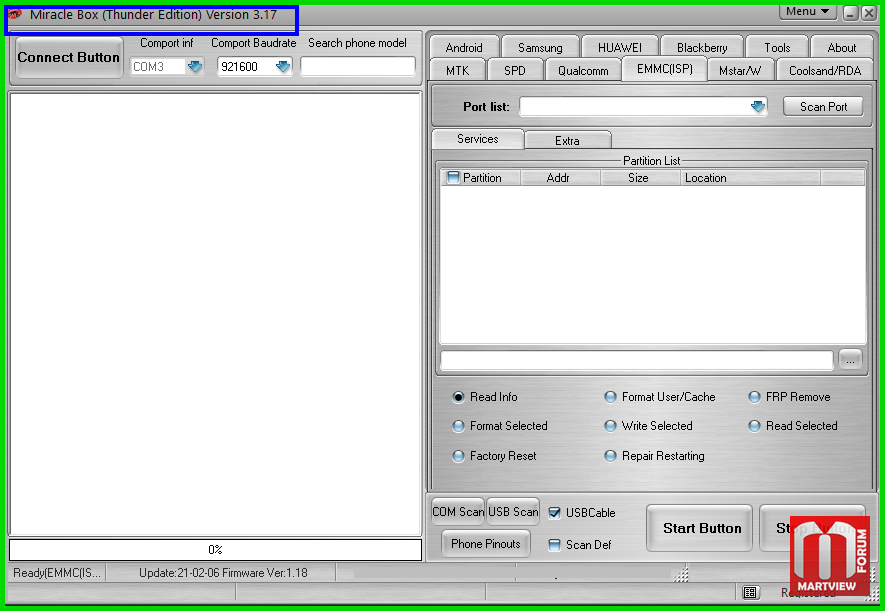This screenshot has height=611, width=885.
Task: Toggle the Partition header select-all checkbox
Action: point(453,178)
